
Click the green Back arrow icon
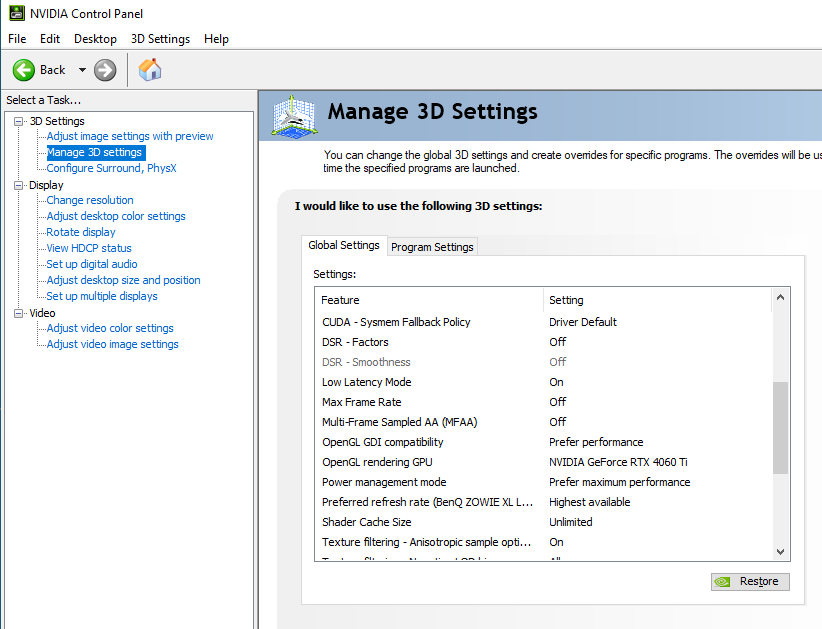pos(24,70)
